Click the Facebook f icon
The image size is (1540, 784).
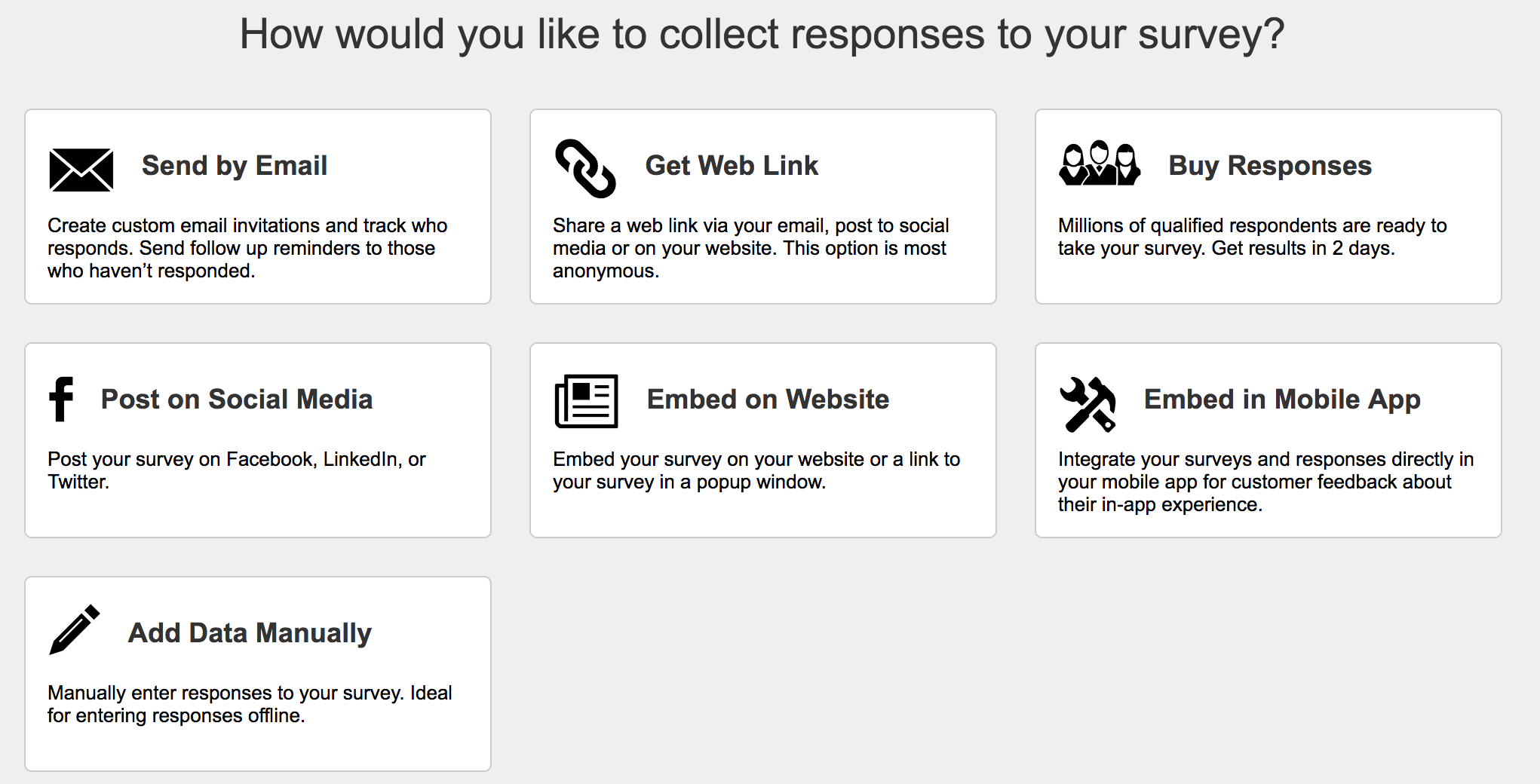[62, 398]
